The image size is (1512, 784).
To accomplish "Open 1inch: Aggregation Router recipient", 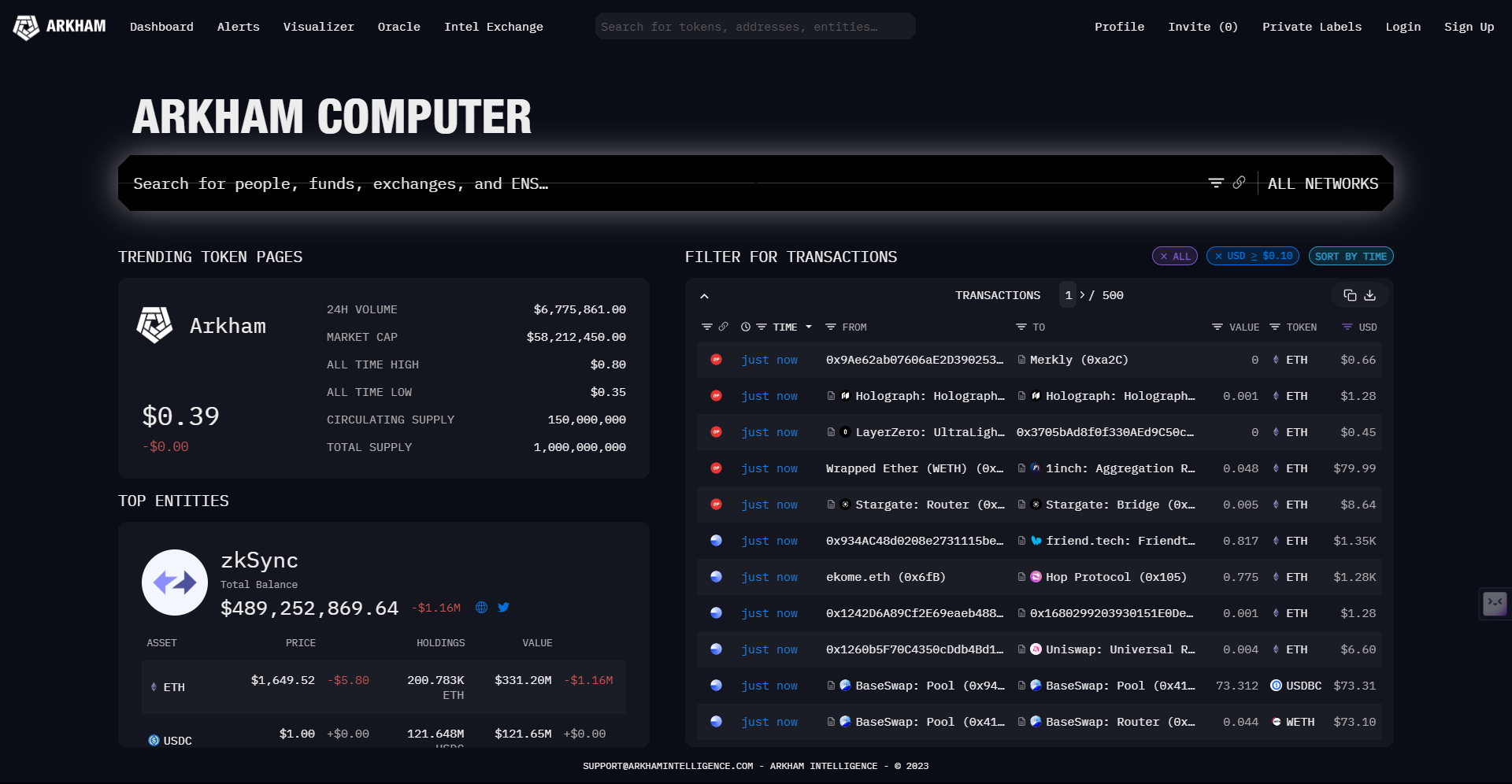I will (1120, 468).
